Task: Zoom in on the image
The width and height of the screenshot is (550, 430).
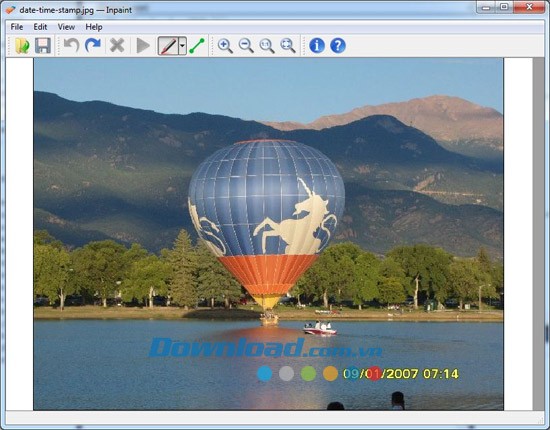Action: pyautogui.click(x=225, y=46)
